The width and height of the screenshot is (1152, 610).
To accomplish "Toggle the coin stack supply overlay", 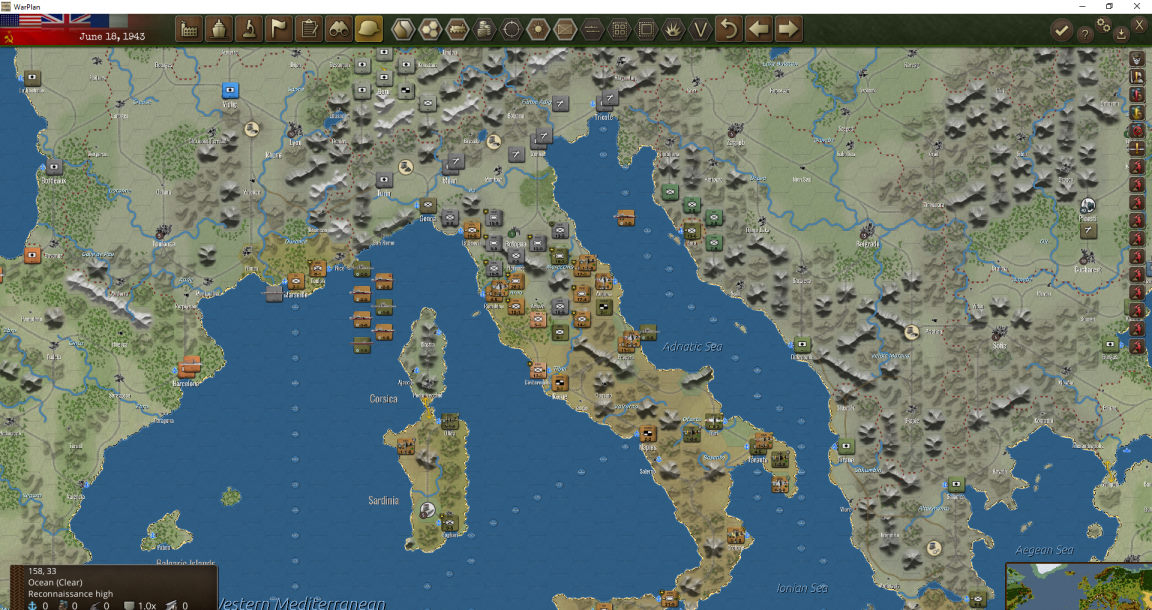I will (x=484, y=30).
